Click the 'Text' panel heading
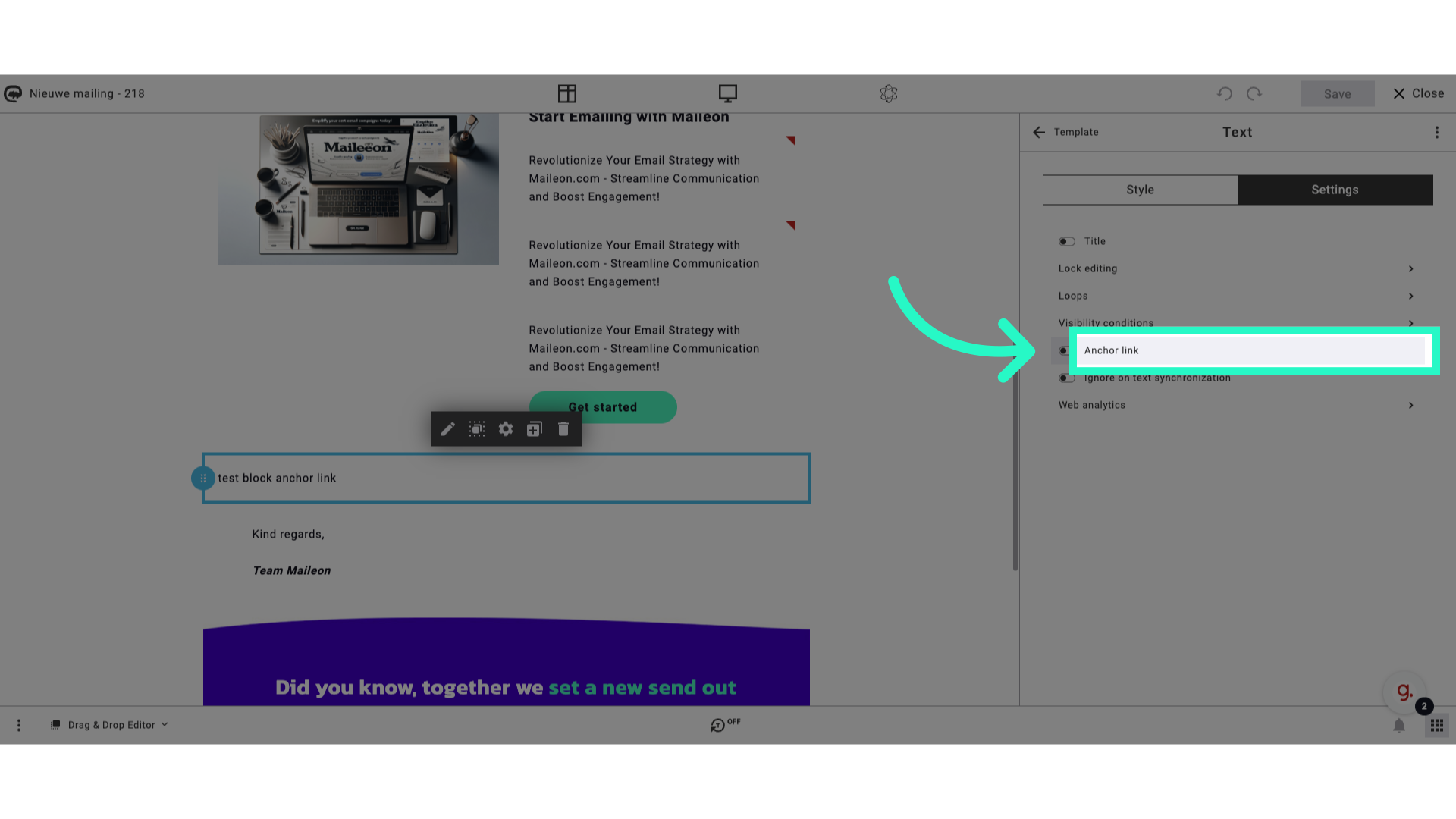The height and width of the screenshot is (819, 1456). (x=1238, y=132)
